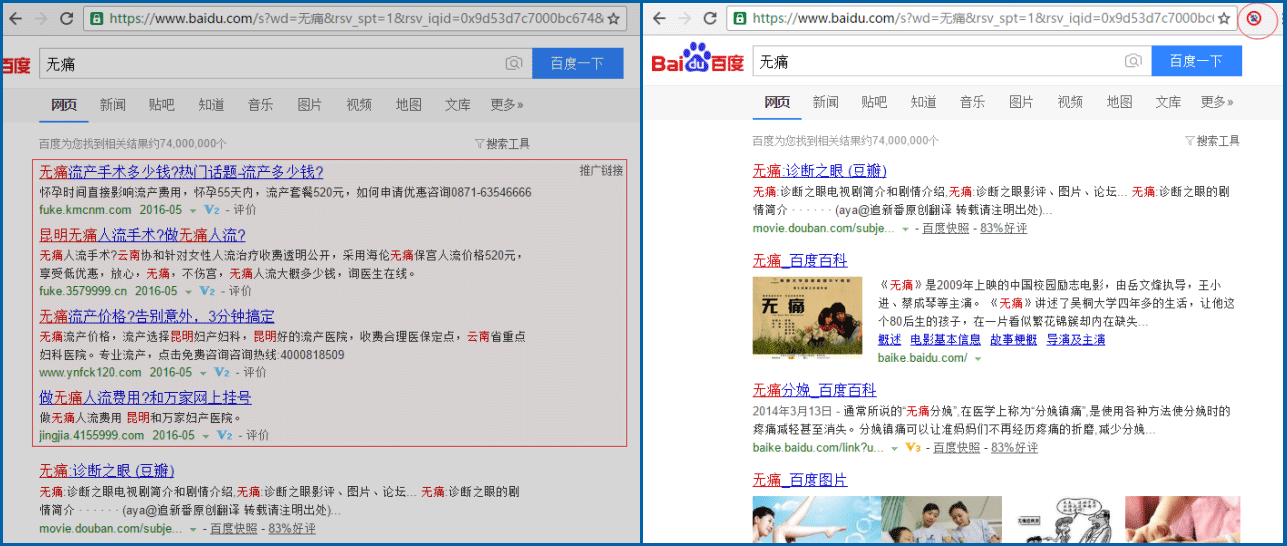Click the 电影基本信息 sublink
Image resolution: width=1287 pixels, height=546 pixels.
[945, 340]
